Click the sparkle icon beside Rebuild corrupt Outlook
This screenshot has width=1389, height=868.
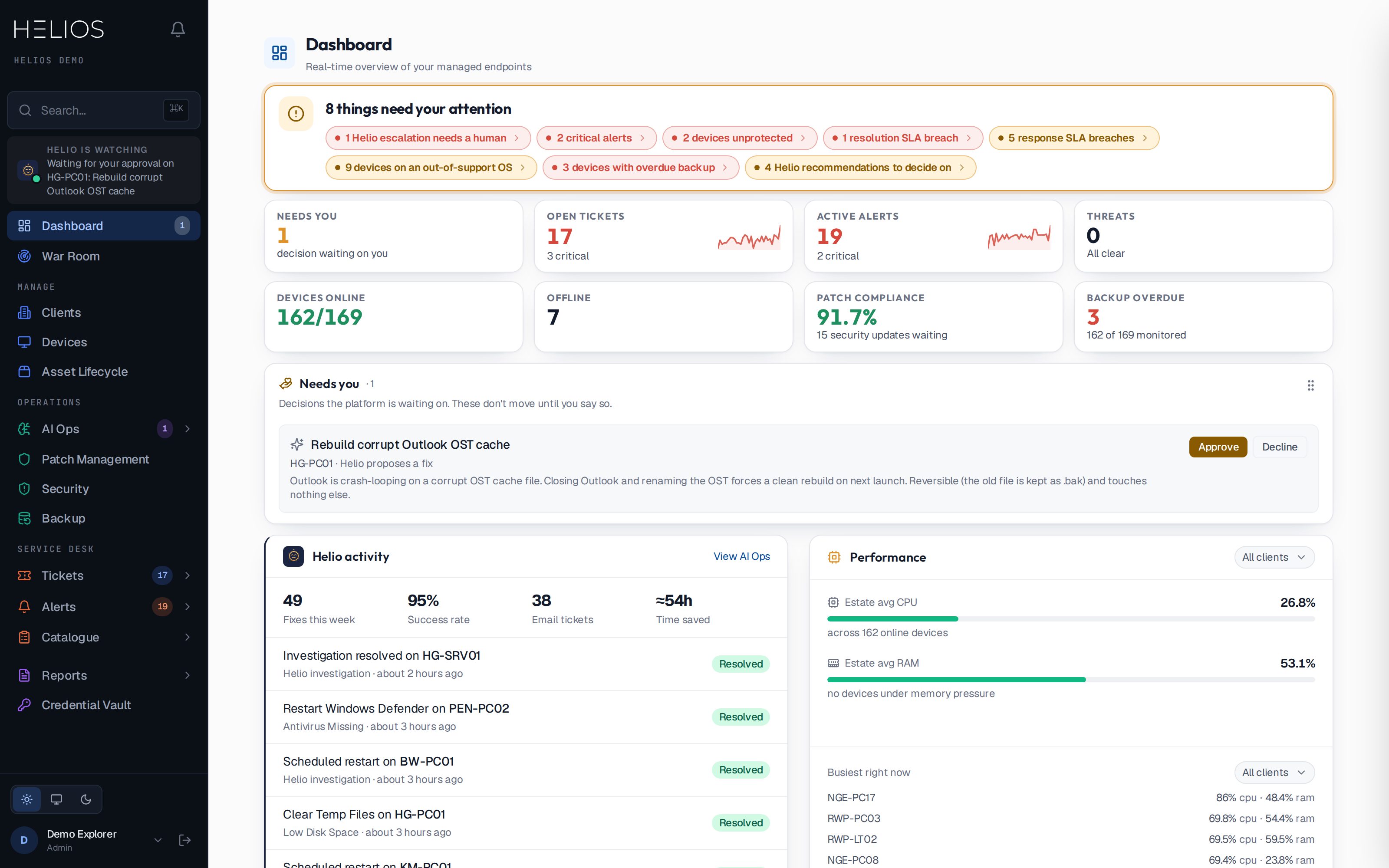point(297,444)
